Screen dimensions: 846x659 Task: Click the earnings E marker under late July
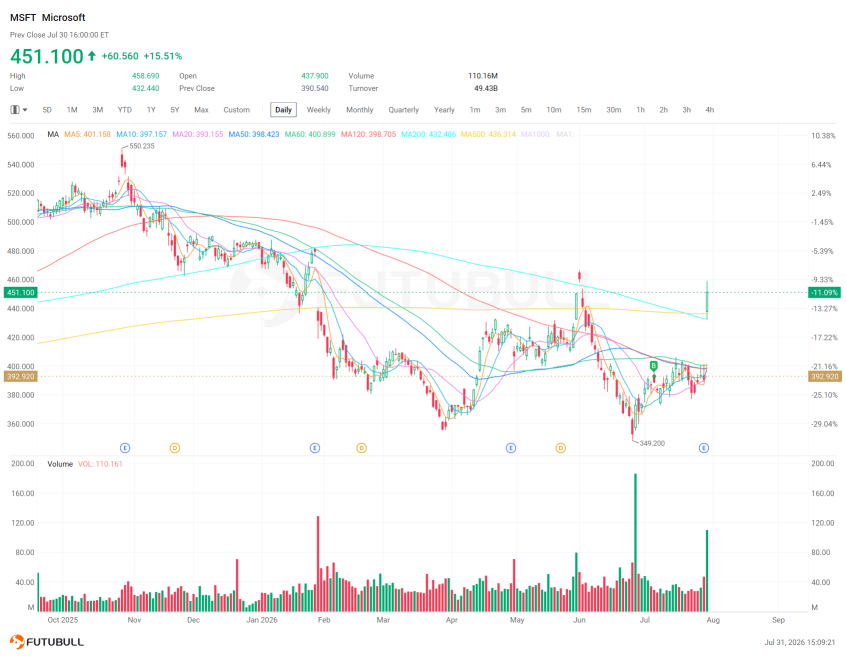704,447
